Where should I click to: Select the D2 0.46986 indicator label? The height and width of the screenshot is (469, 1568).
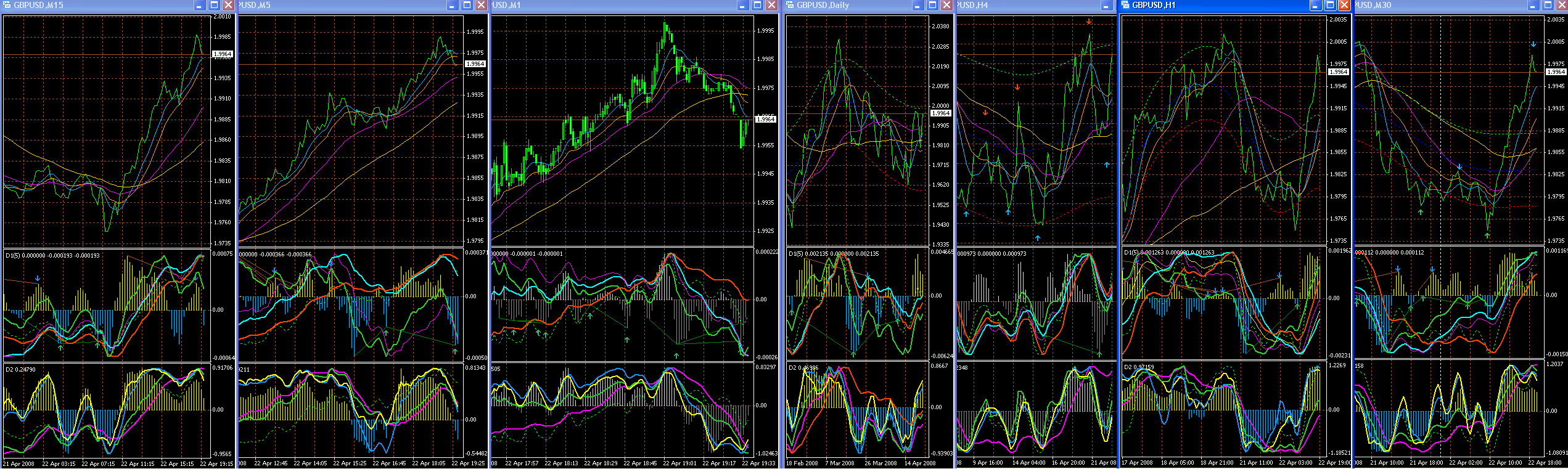[x=803, y=368]
